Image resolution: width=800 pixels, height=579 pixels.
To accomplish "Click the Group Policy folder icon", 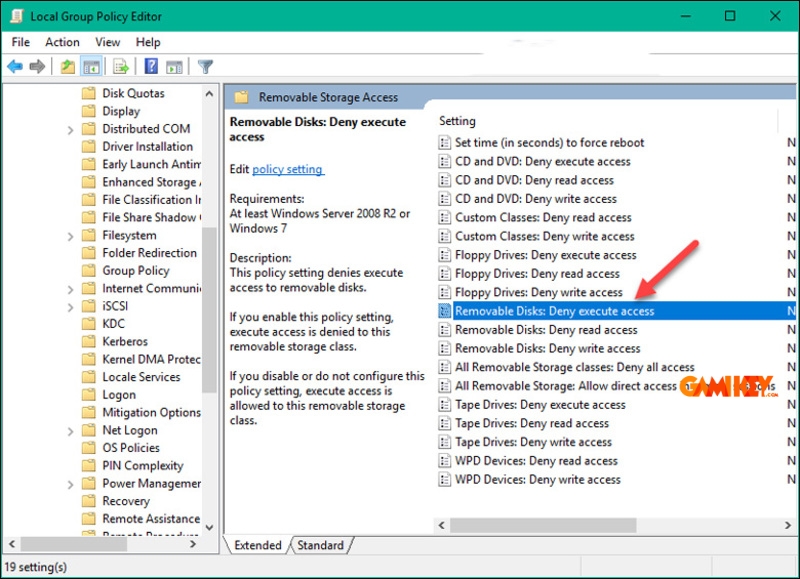I will coord(89,270).
